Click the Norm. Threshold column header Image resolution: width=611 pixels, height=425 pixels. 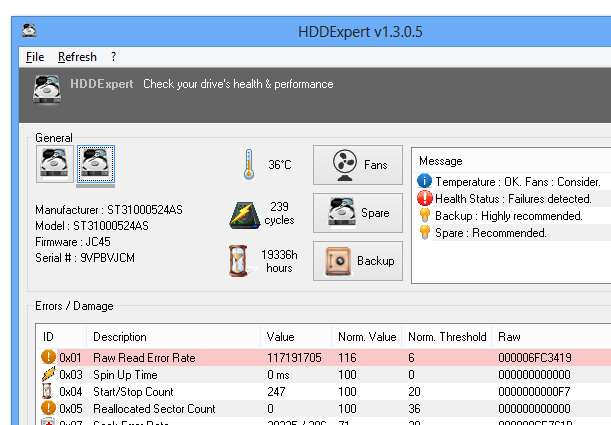click(x=447, y=337)
